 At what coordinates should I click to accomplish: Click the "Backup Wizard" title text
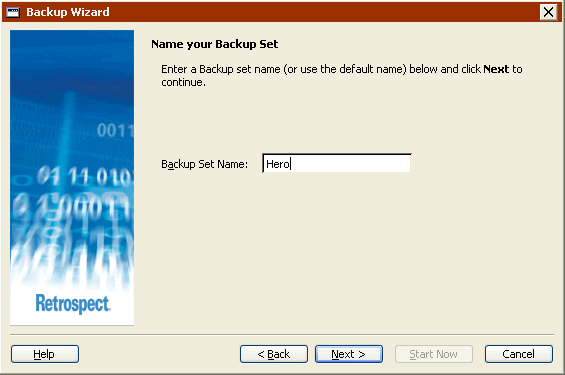[x=68, y=12]
